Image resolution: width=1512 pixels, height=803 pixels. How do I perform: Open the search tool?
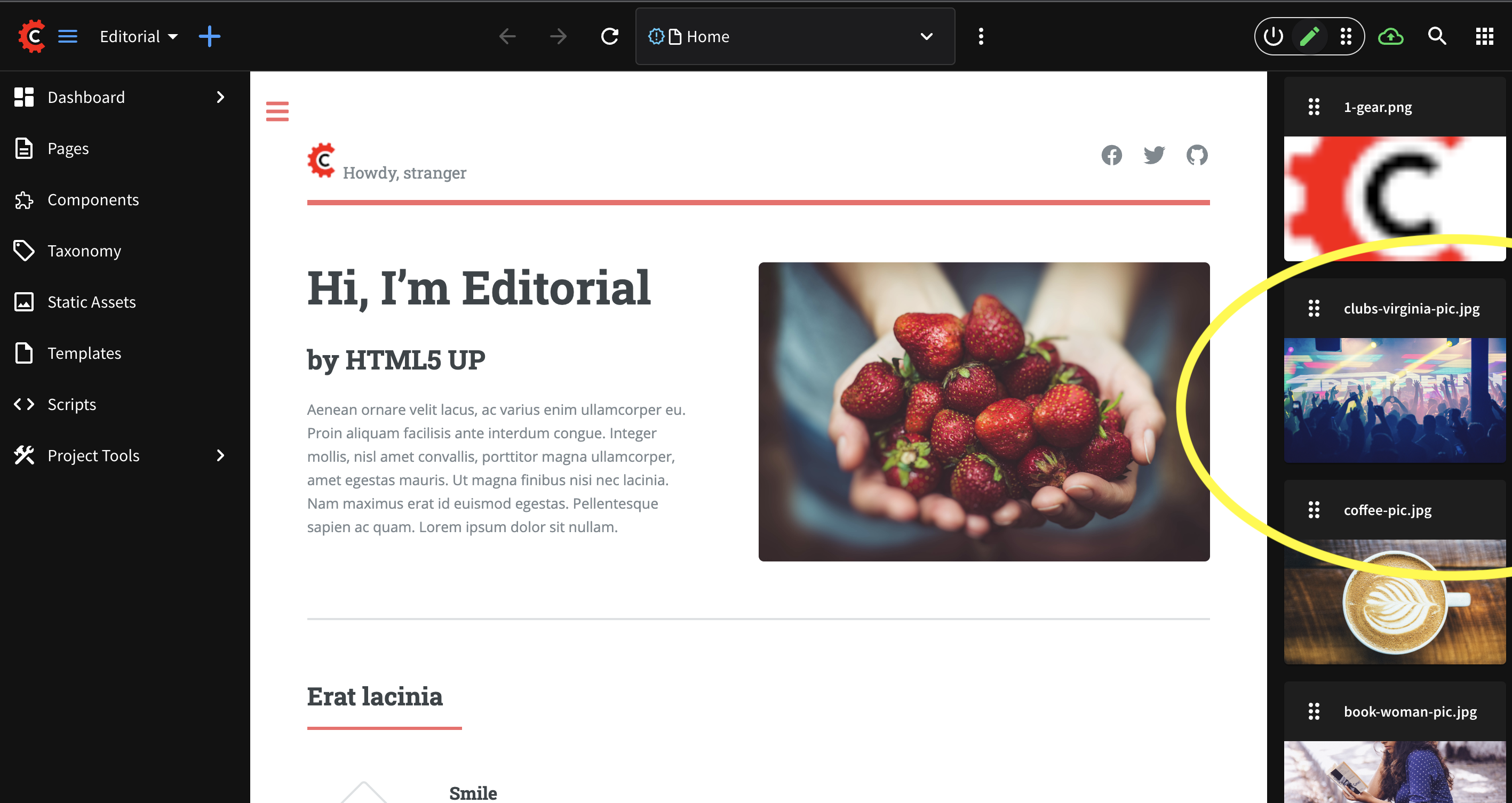[x=1437, y=36]
